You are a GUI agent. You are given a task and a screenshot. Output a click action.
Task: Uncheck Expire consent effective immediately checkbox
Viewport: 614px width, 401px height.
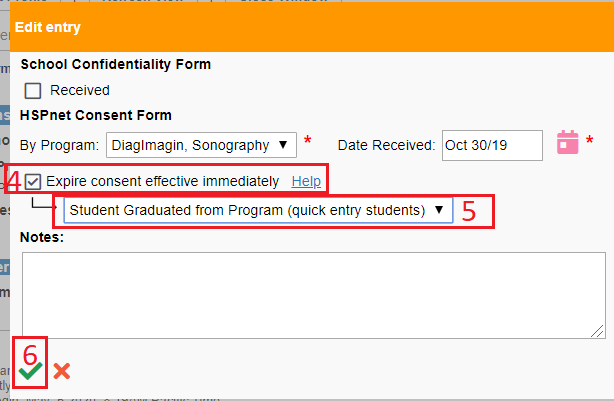pos(33,182)
